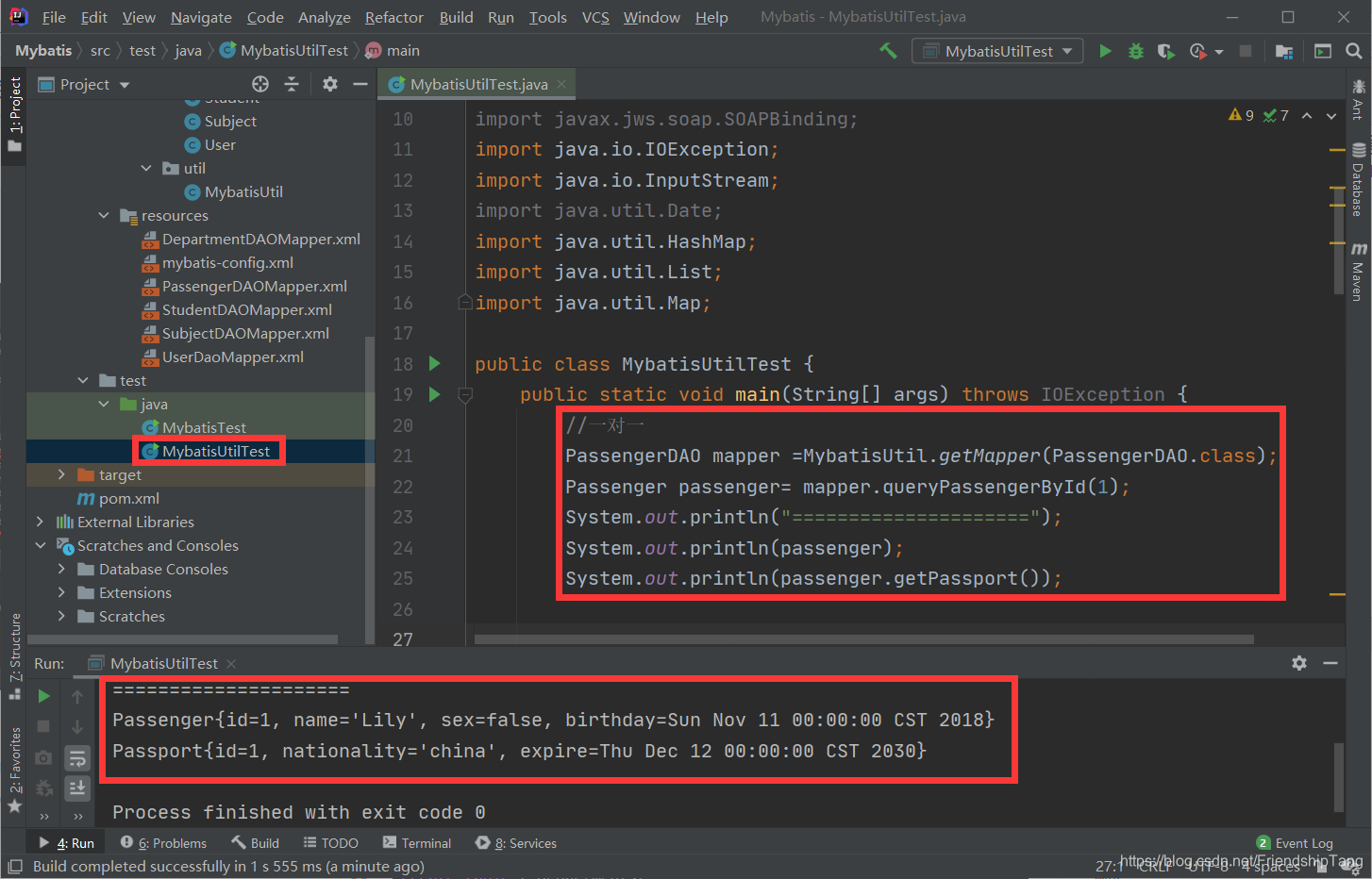Viewport: 1372px width, 879px height.
Task: Start debugging with the bug icon
Action: click(1136, 51)
